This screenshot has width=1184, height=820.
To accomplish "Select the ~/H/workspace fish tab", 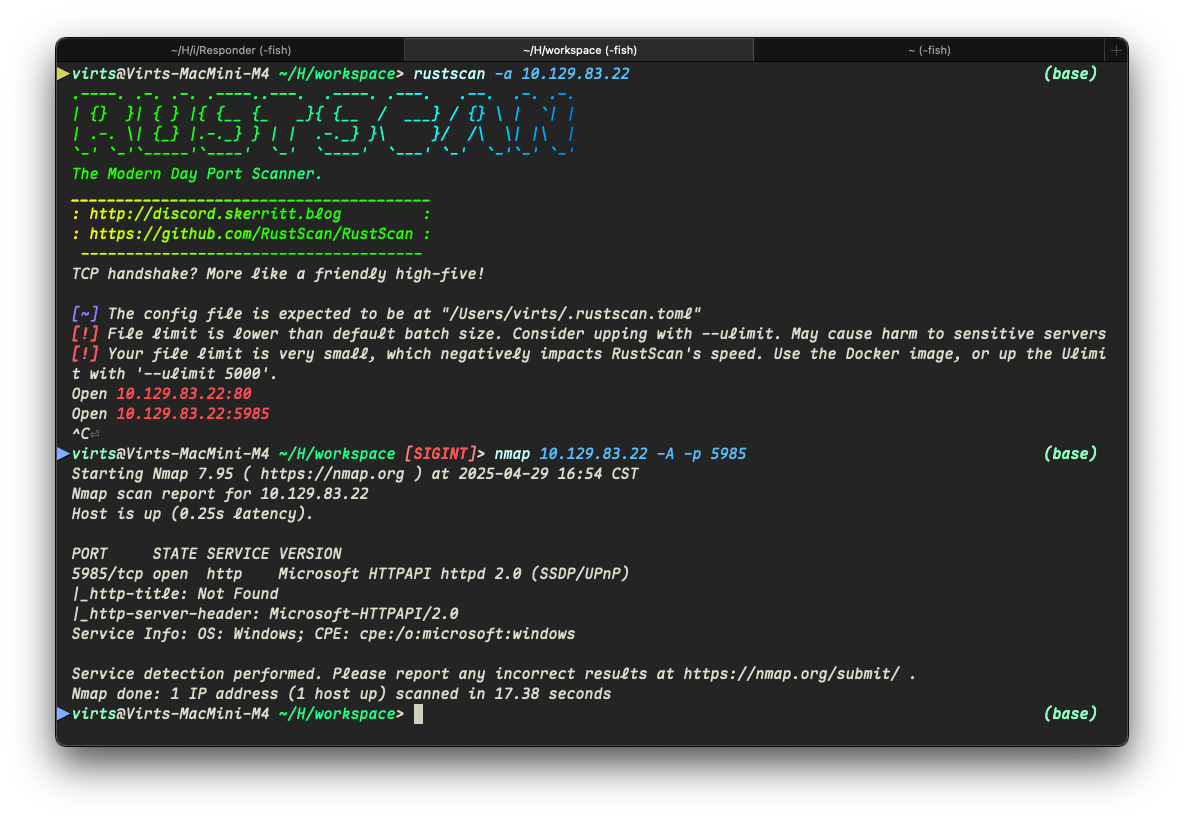I will [579, 51].
